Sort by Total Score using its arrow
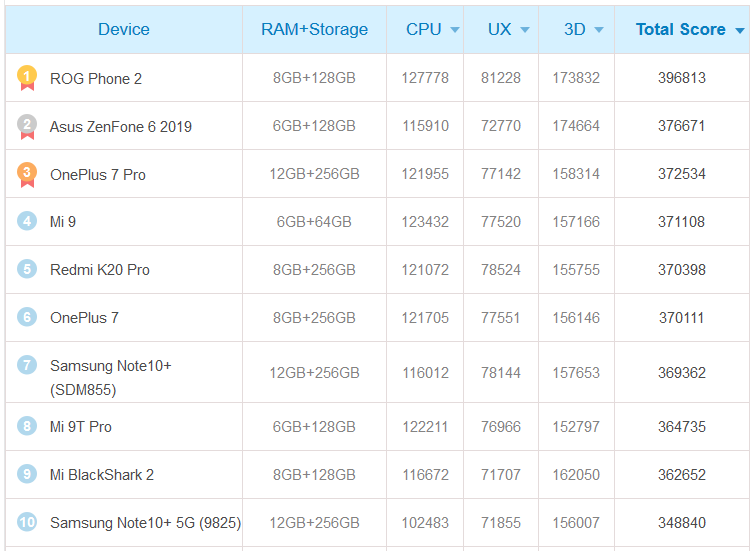755x551 pixels. tap(740, 31)
